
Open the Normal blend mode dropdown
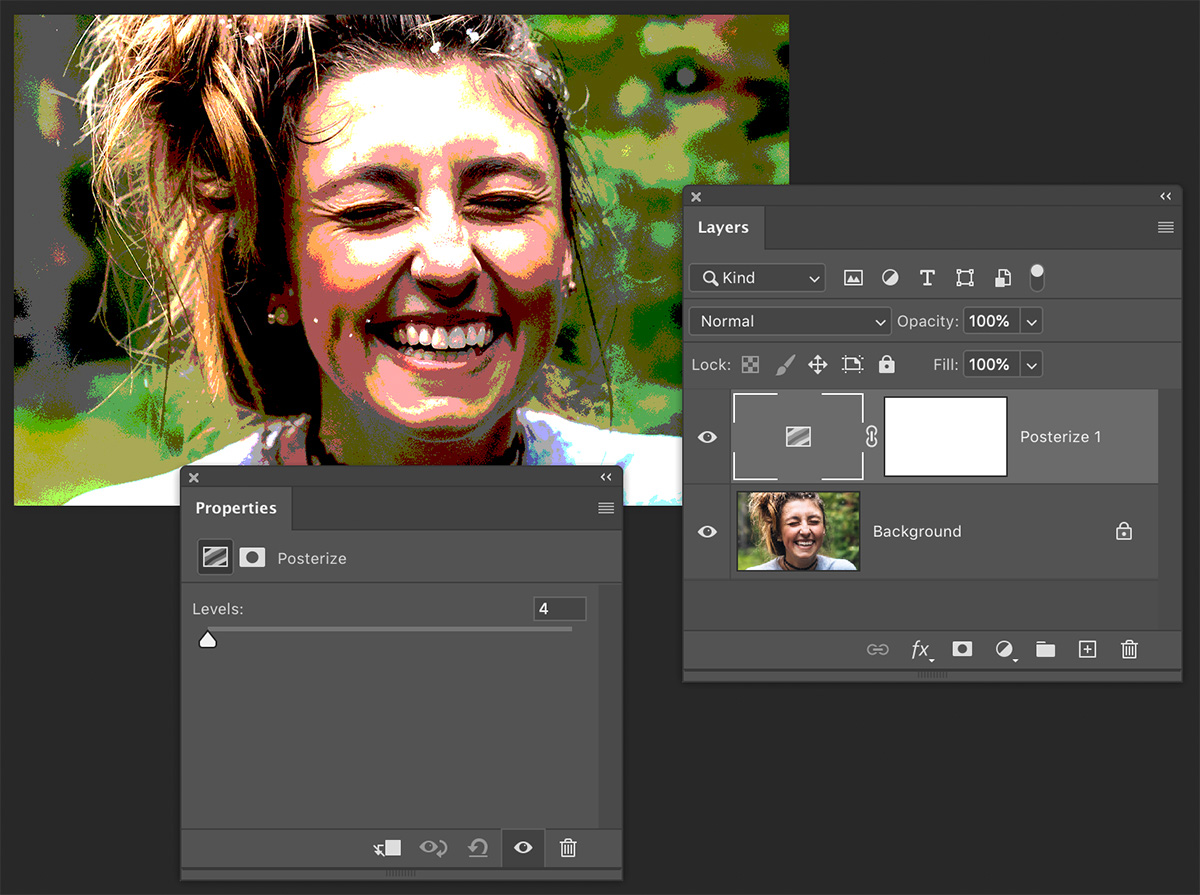click(x=790, y=321)
